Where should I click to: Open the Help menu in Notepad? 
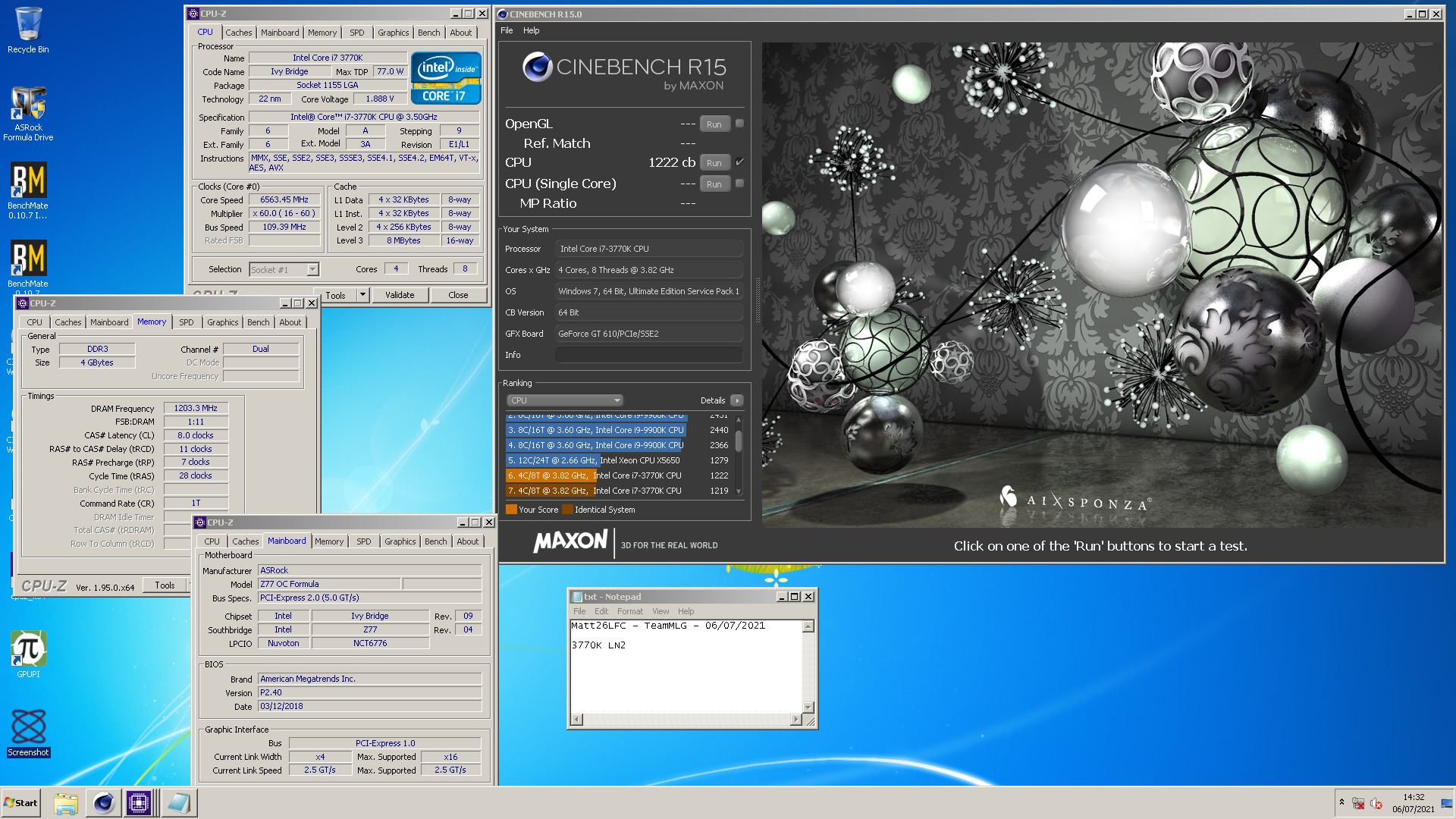(x=686, y=611)
